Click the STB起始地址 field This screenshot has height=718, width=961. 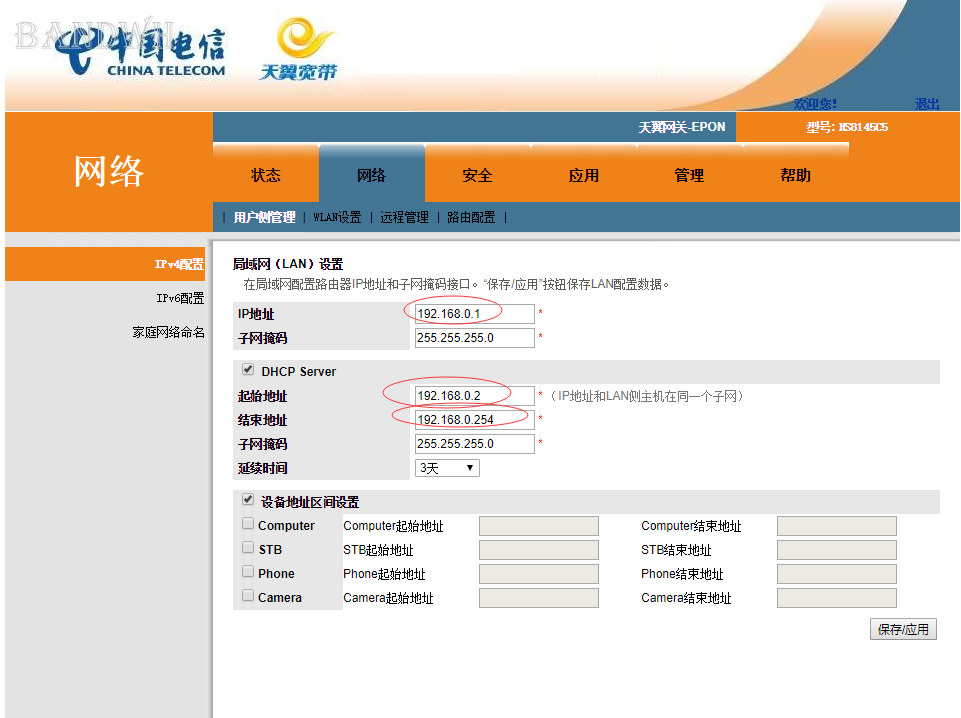(x=539, y=550)
